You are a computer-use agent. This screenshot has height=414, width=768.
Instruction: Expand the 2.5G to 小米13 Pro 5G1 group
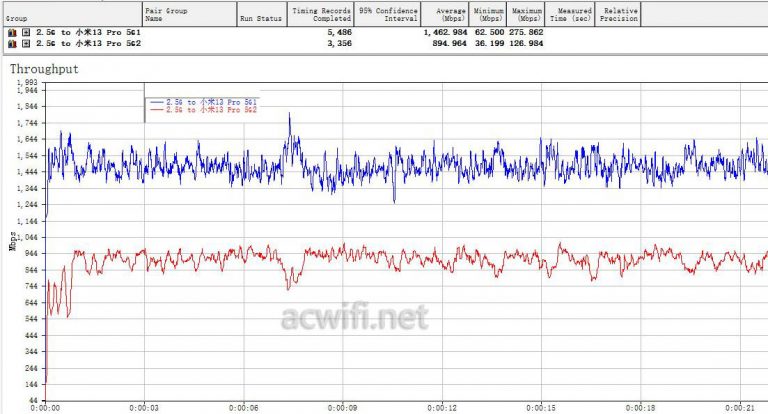click(25, 33)
